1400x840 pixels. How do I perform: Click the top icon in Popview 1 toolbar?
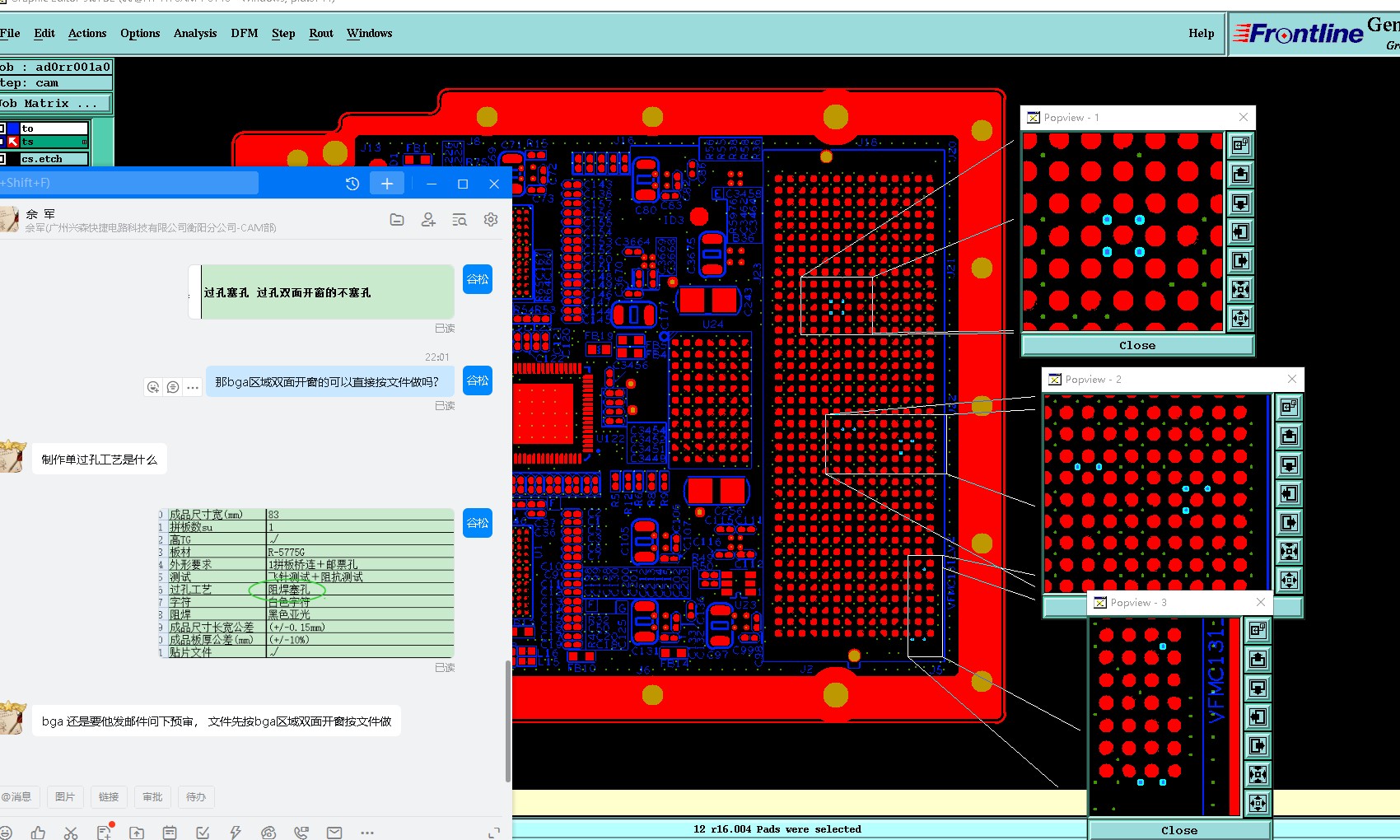pos(1240,146)
